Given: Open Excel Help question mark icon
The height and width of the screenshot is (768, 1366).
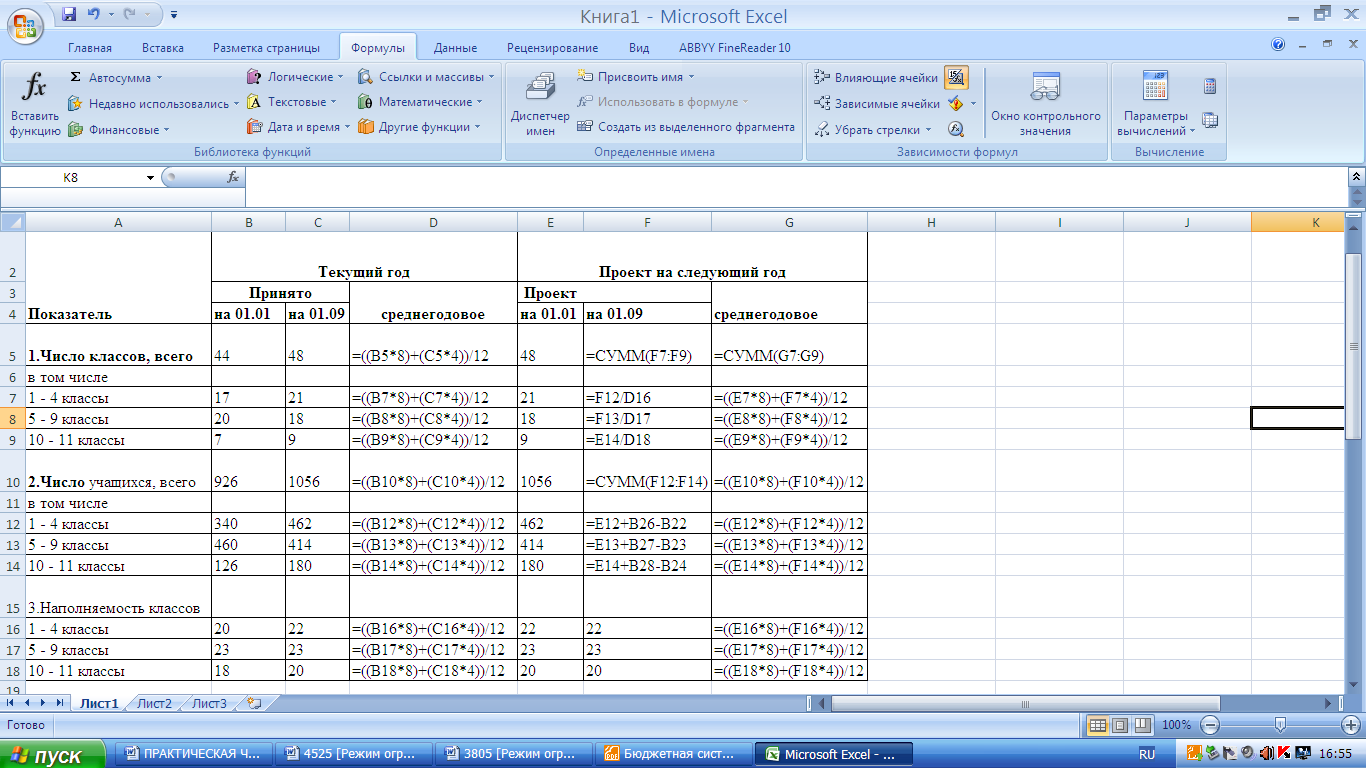Looking at the screenshot, I should (x=1278, y=45).
